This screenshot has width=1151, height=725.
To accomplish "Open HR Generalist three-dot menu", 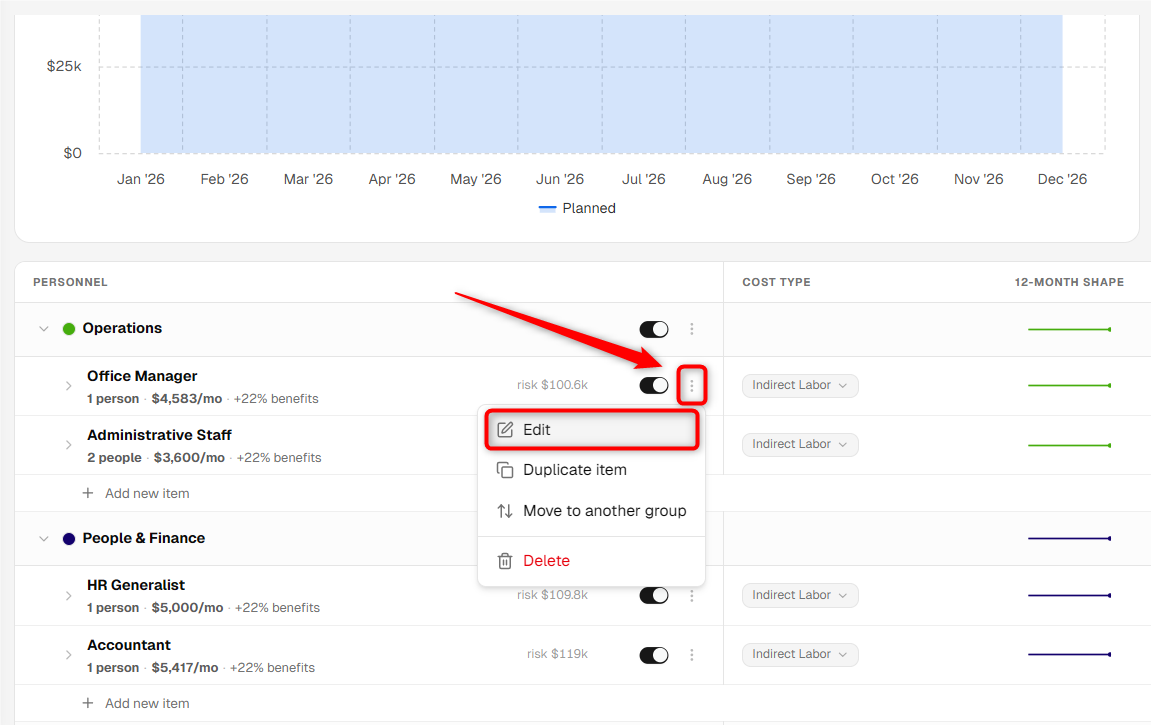I will click(691, 596).
